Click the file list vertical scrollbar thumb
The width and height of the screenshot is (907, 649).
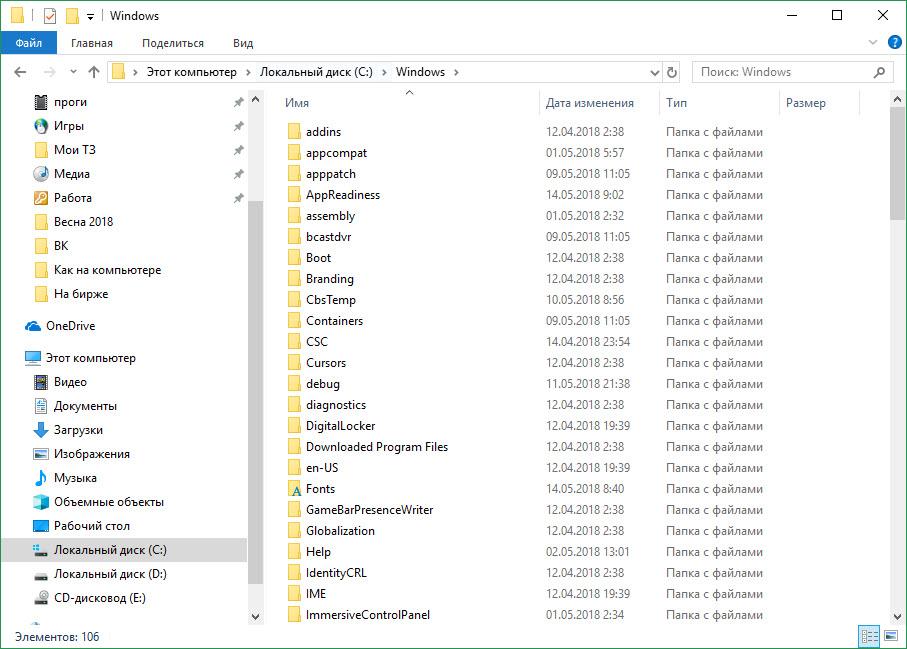click(897, 165)
